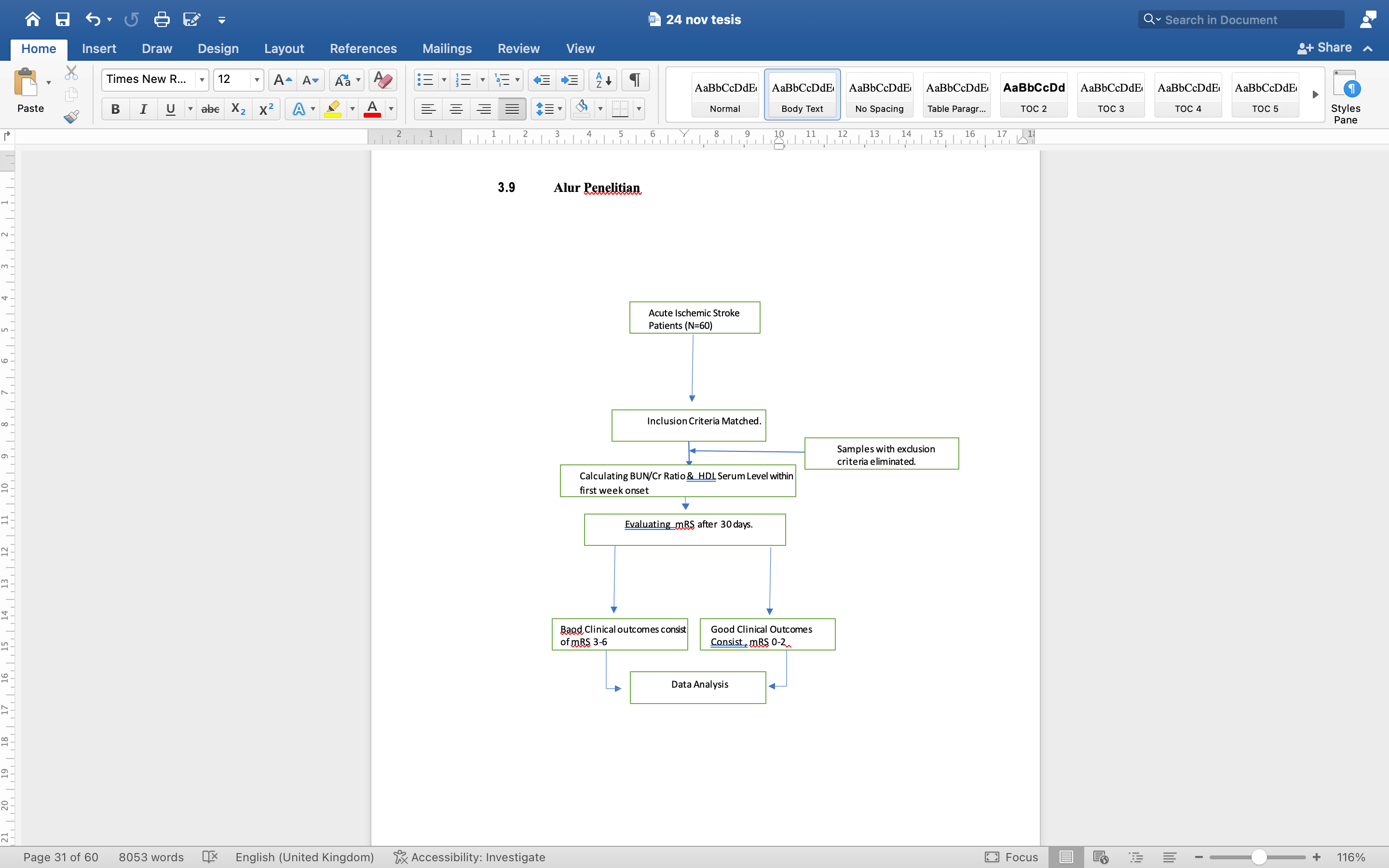The image size is (1389, 868).
Task: Decrease font size with smaller A
Action: tap(311, 80)
